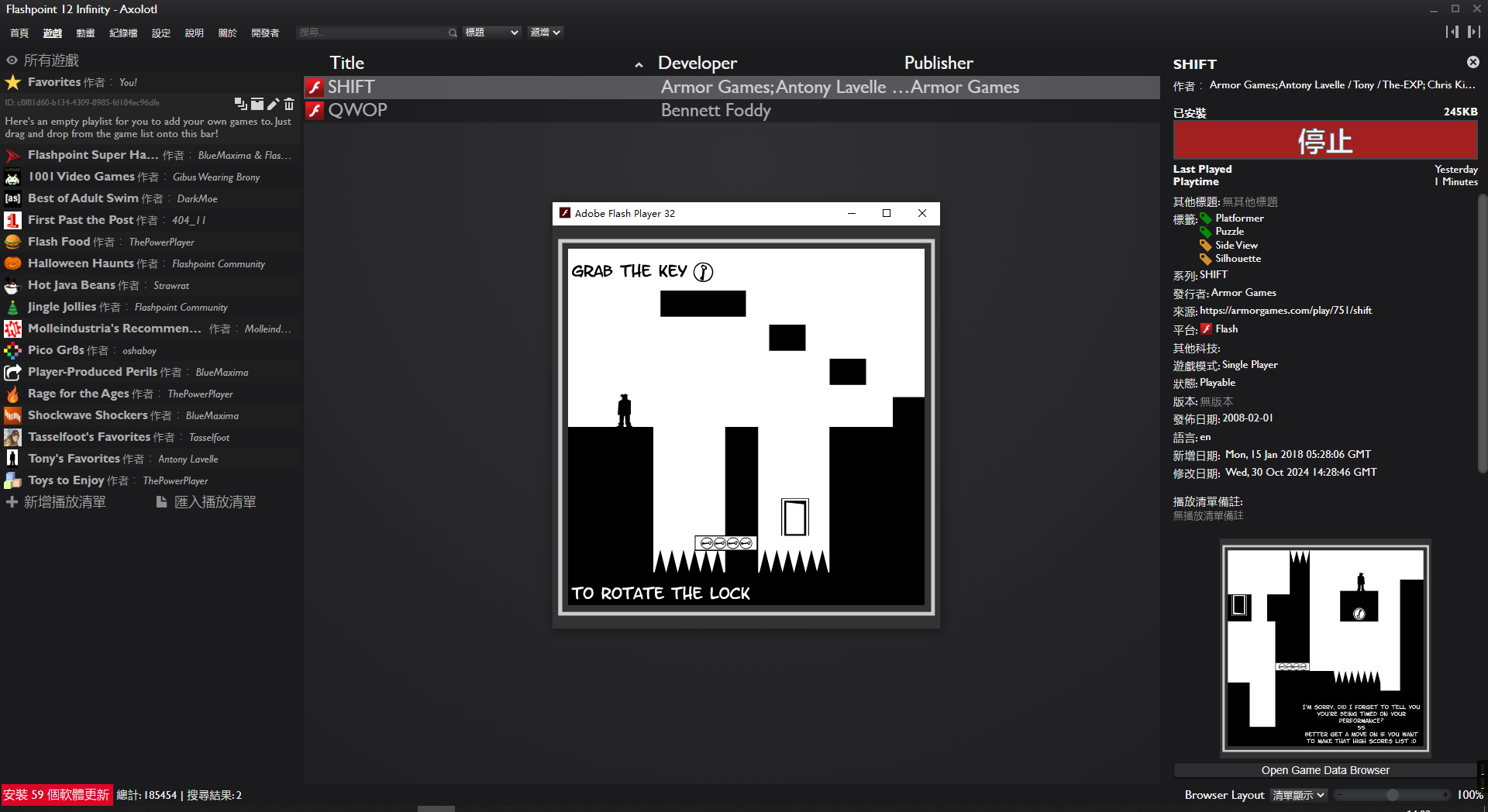This screenshot has height=812, width=1488.
Task: Click the edit playlist pencil icon
Action: pyautogui.click(x=273, y=104)
